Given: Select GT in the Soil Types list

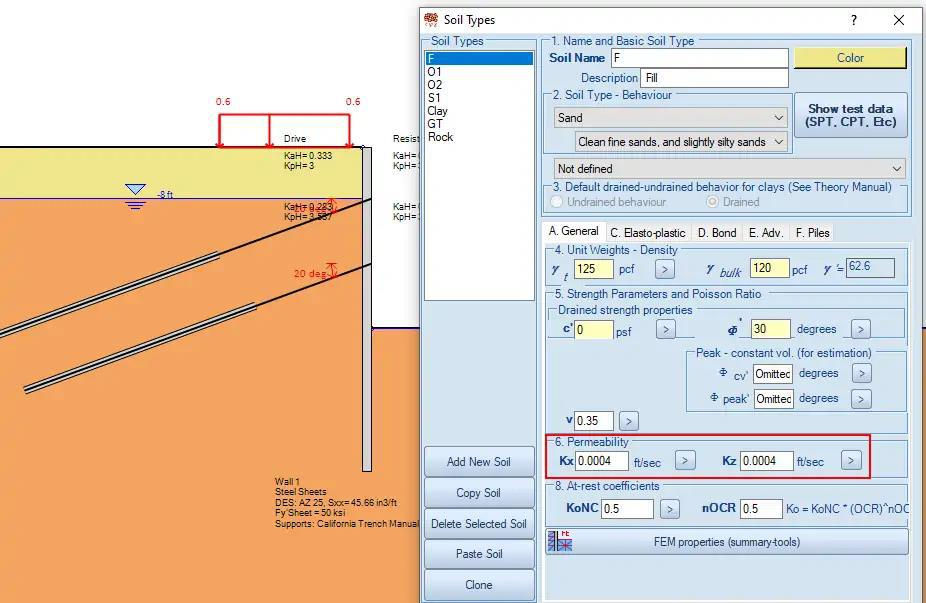Looking at the screenshot, I should (479, 123).
